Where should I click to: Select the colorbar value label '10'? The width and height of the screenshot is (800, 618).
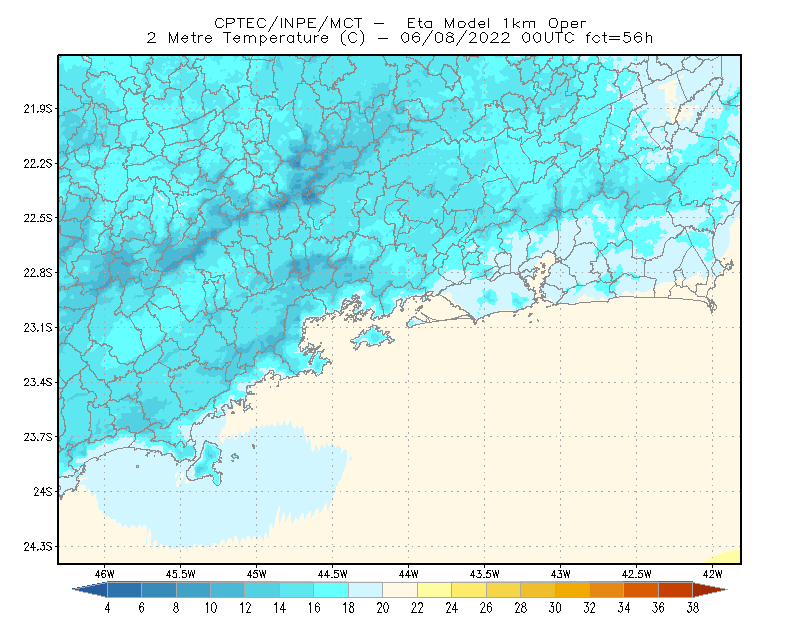(x=211, y=608)
